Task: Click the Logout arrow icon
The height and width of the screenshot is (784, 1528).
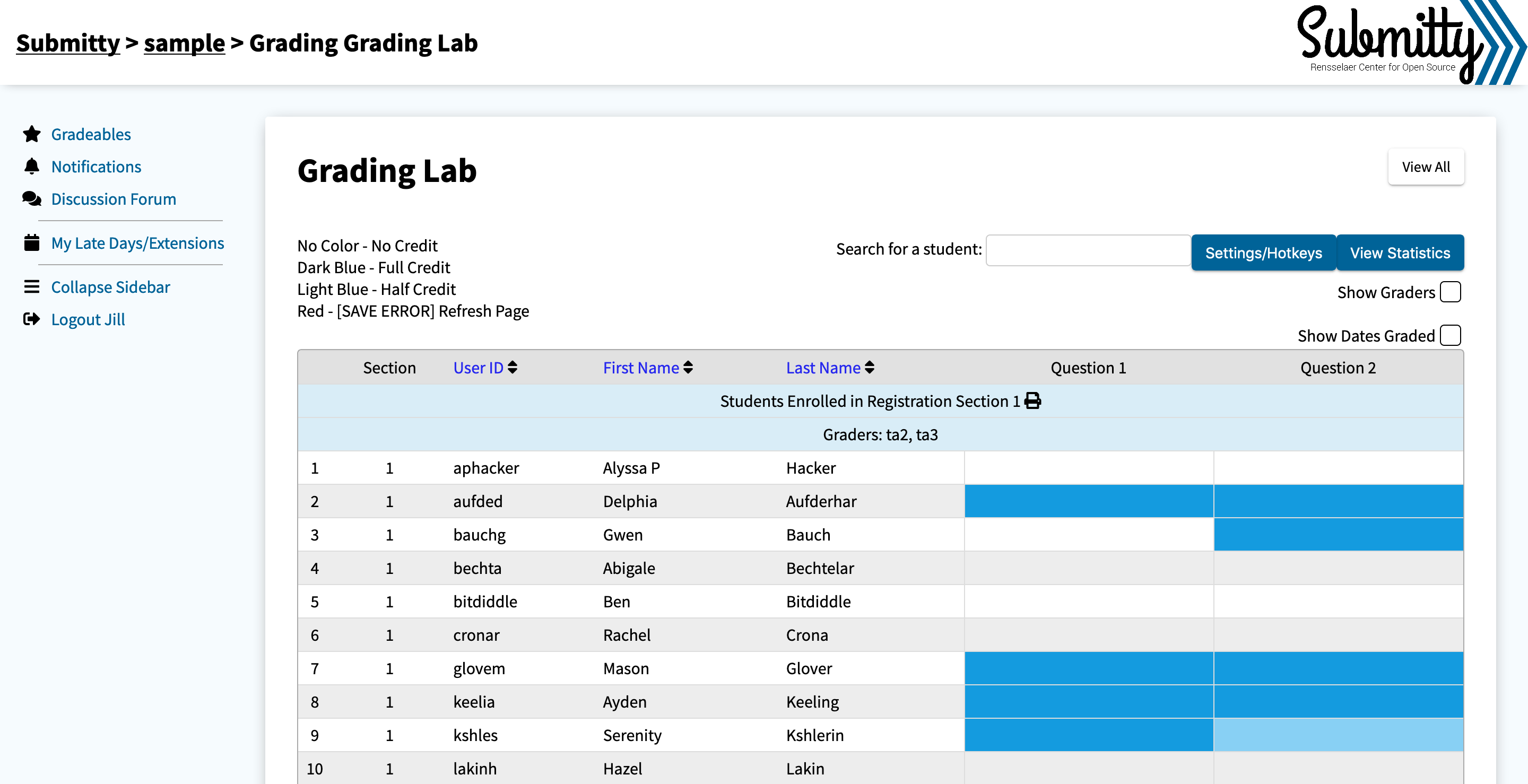Action: [x=31, y=319]
